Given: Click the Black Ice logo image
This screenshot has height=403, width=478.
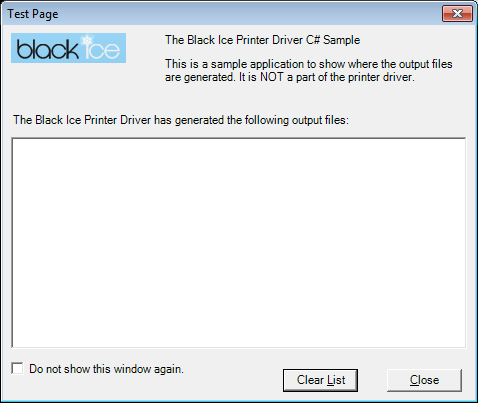Looking at the screenshot, I should (x=68, y=48).
